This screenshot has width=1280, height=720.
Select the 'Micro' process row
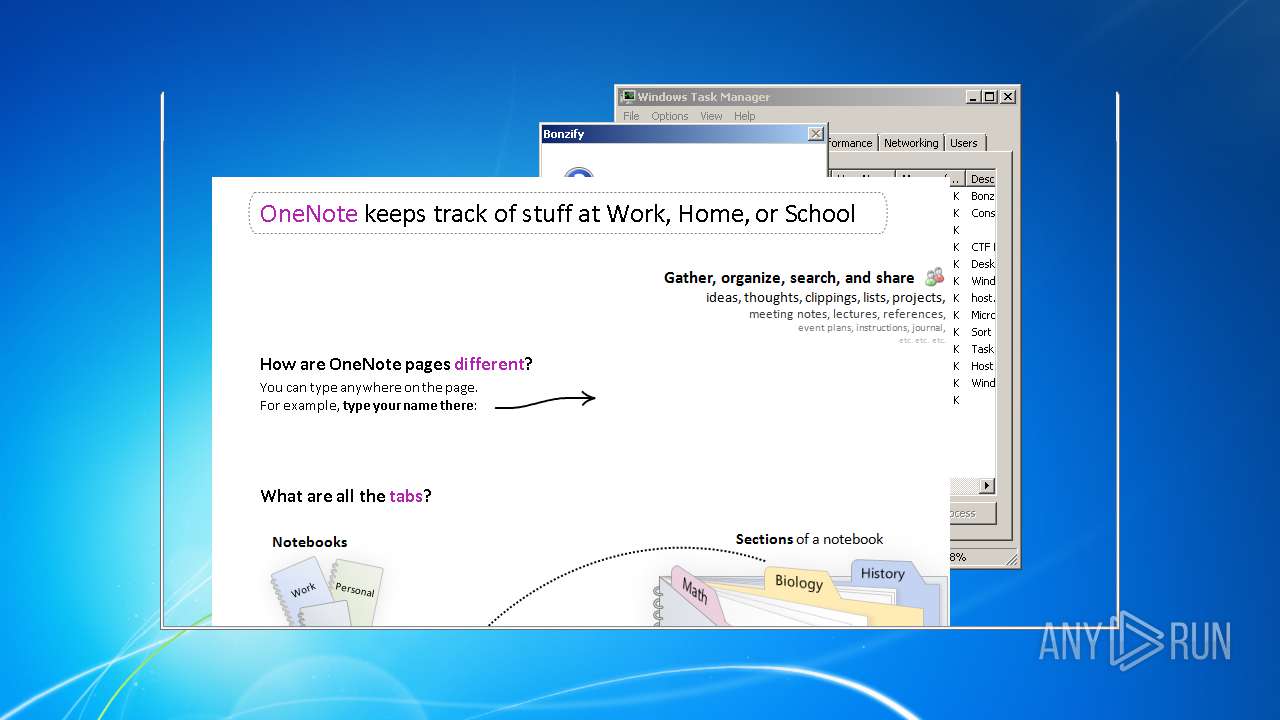coord(972,315)
